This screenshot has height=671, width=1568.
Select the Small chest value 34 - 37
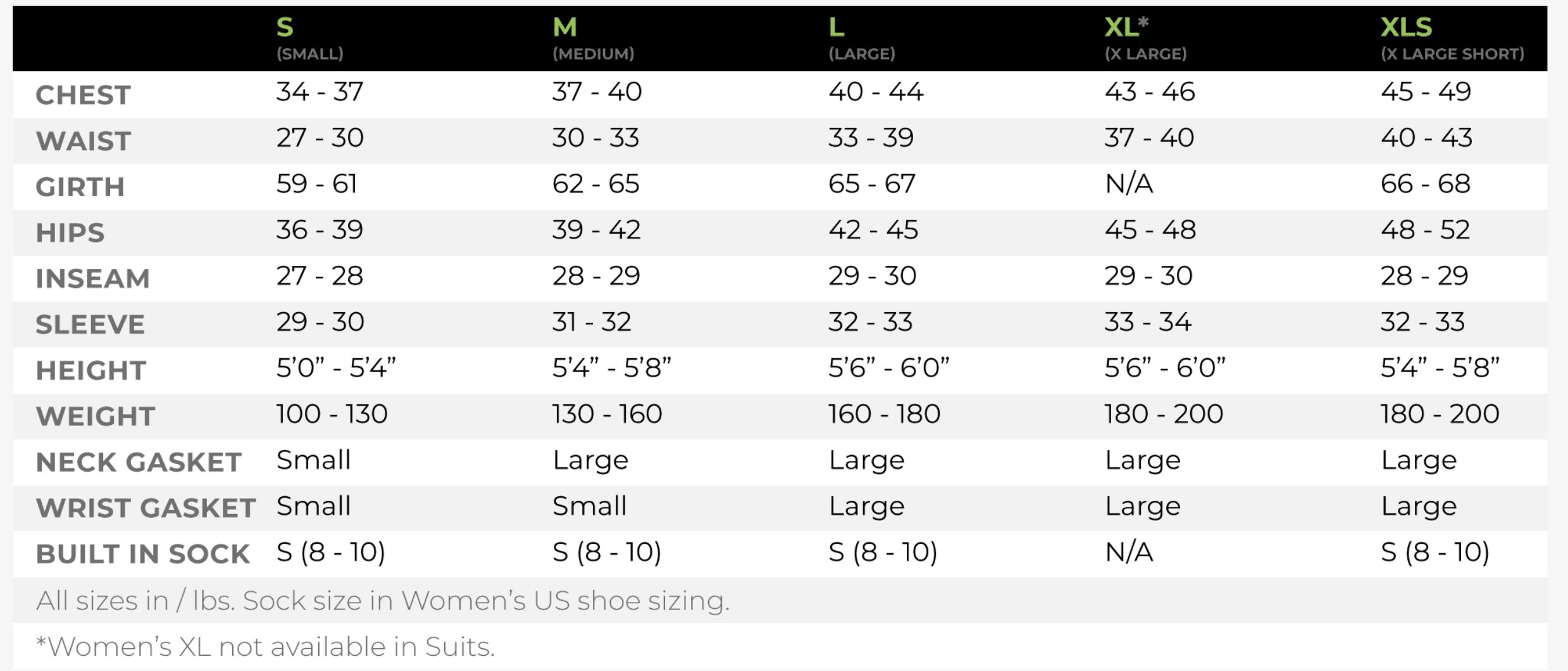(320, 92)
